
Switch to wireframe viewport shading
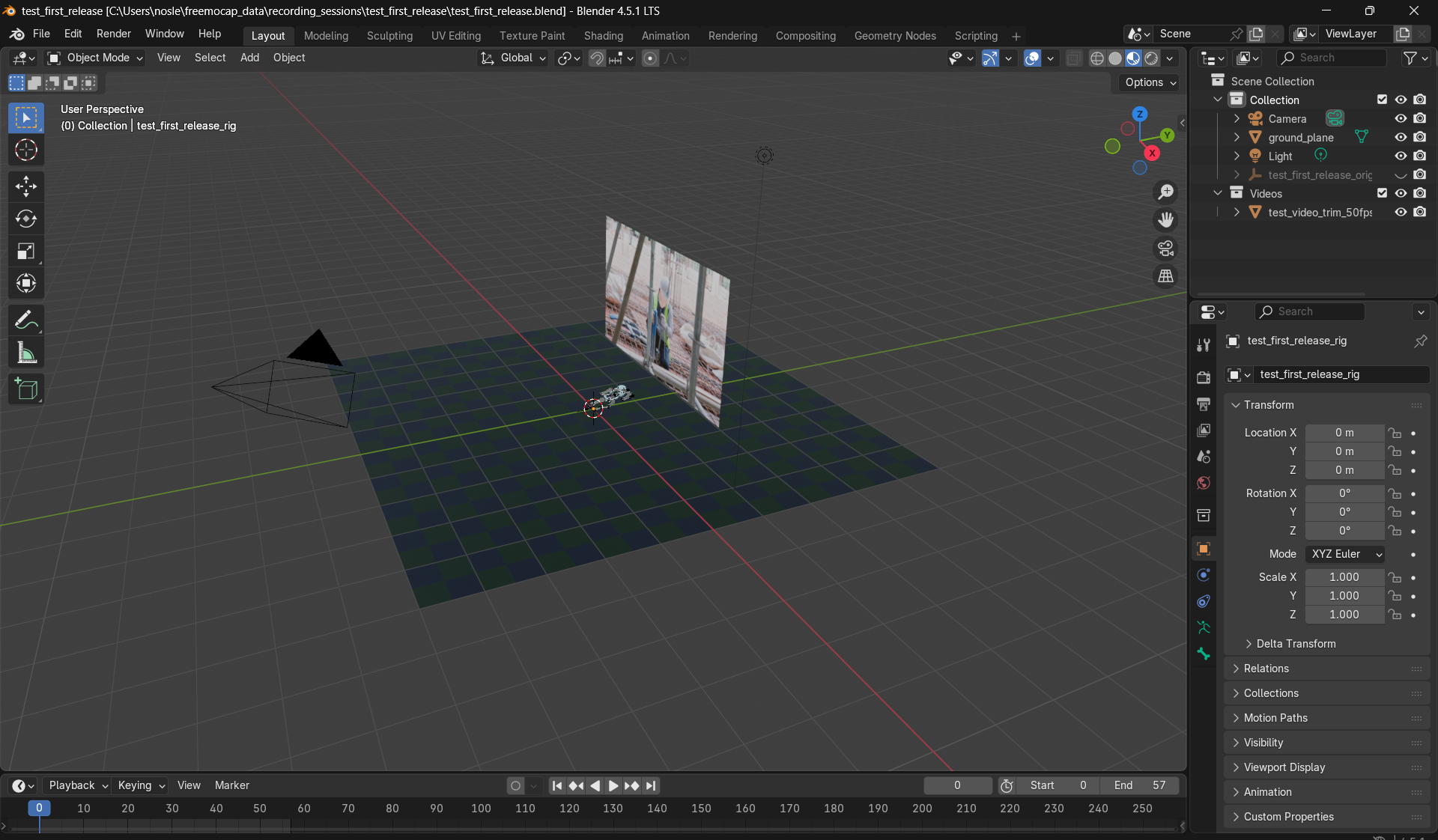[x=1097, y=58]
